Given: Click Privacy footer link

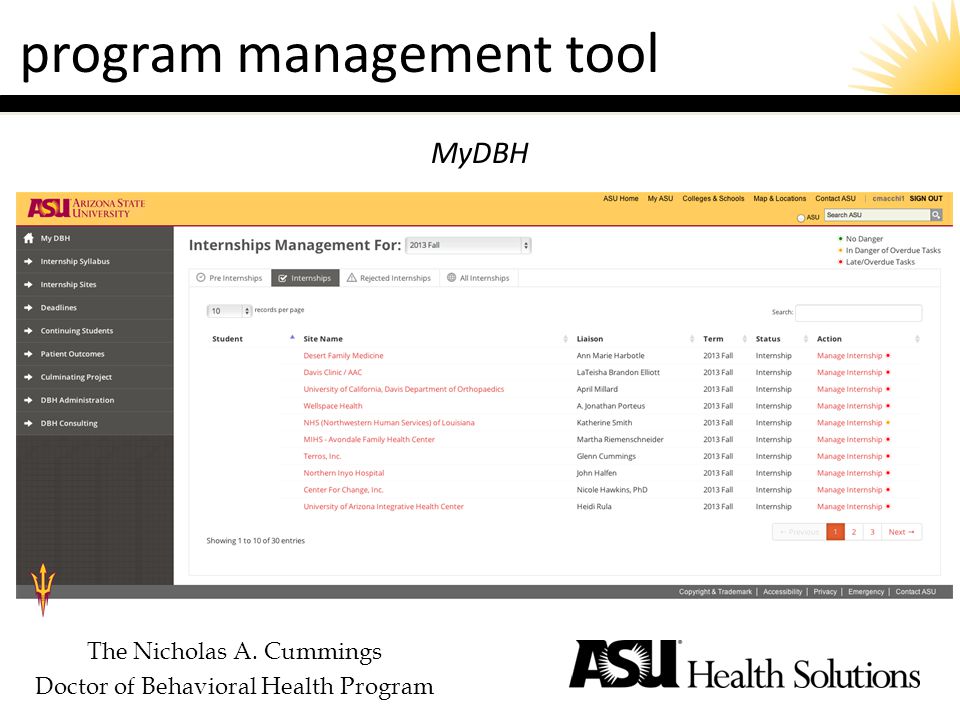Looking at the screenshot, I should tap(825, 591).
